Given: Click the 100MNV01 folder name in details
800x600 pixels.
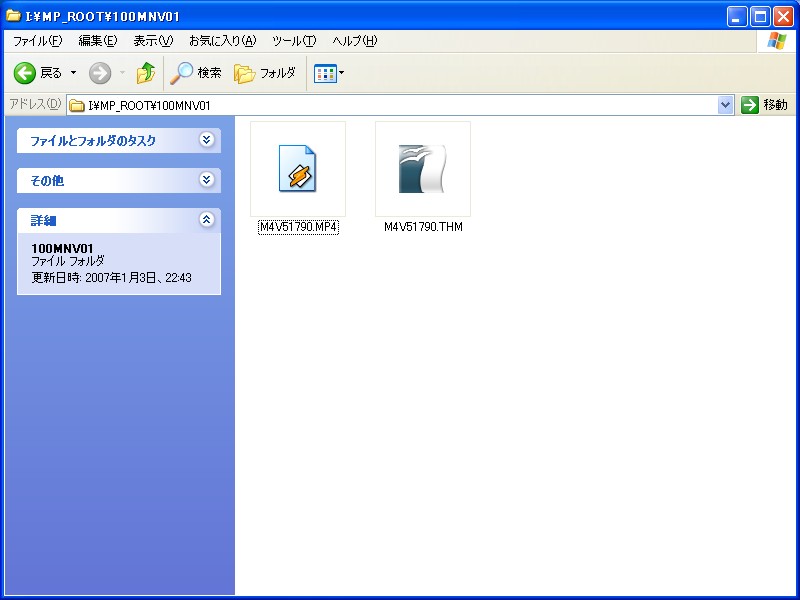Looking at the screenshot, I should [x=62, y=248].
